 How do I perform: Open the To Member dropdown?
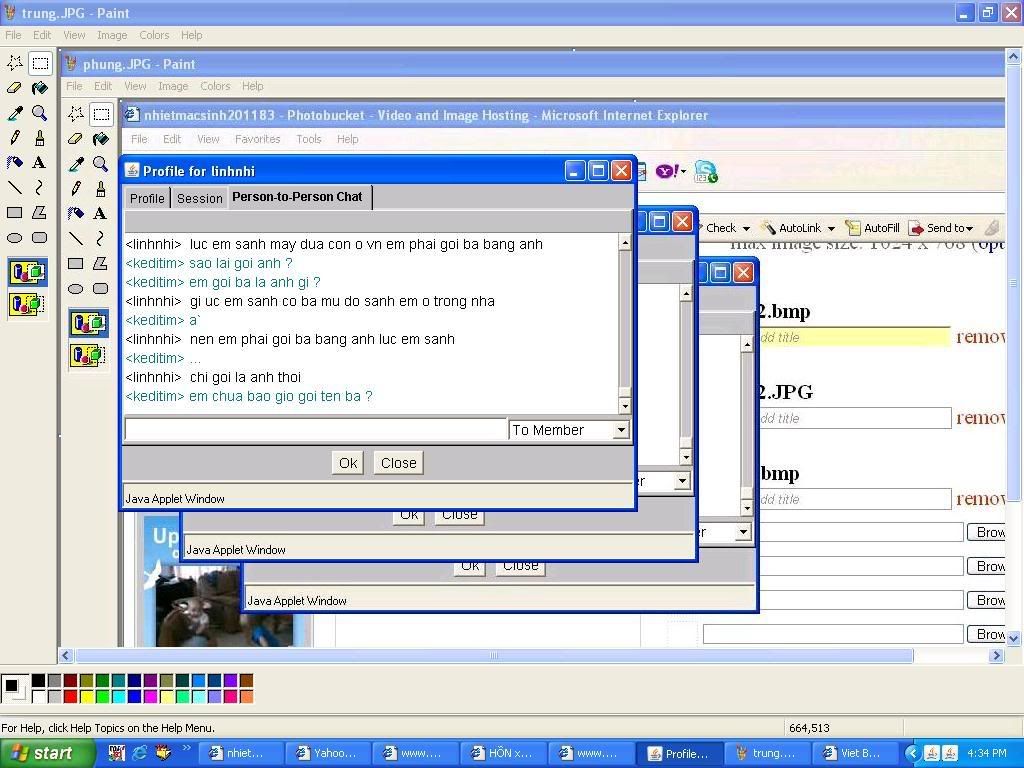click(621, 430)
